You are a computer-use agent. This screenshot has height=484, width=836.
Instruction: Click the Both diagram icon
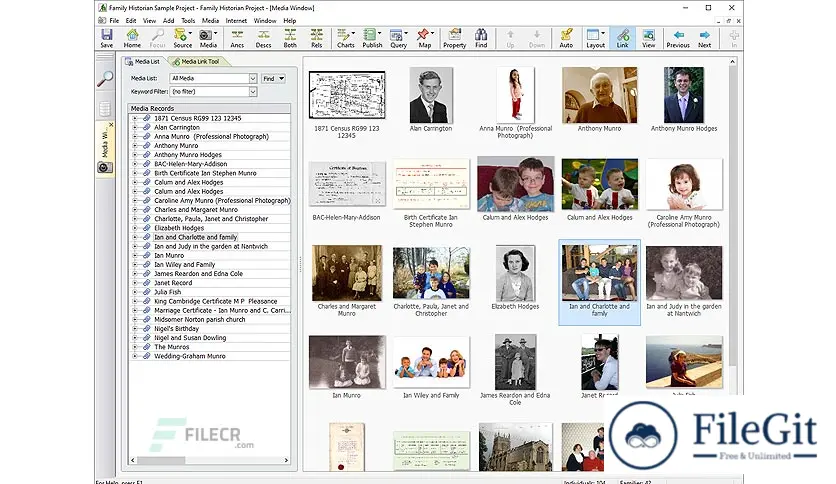click(x=290, y=38)
